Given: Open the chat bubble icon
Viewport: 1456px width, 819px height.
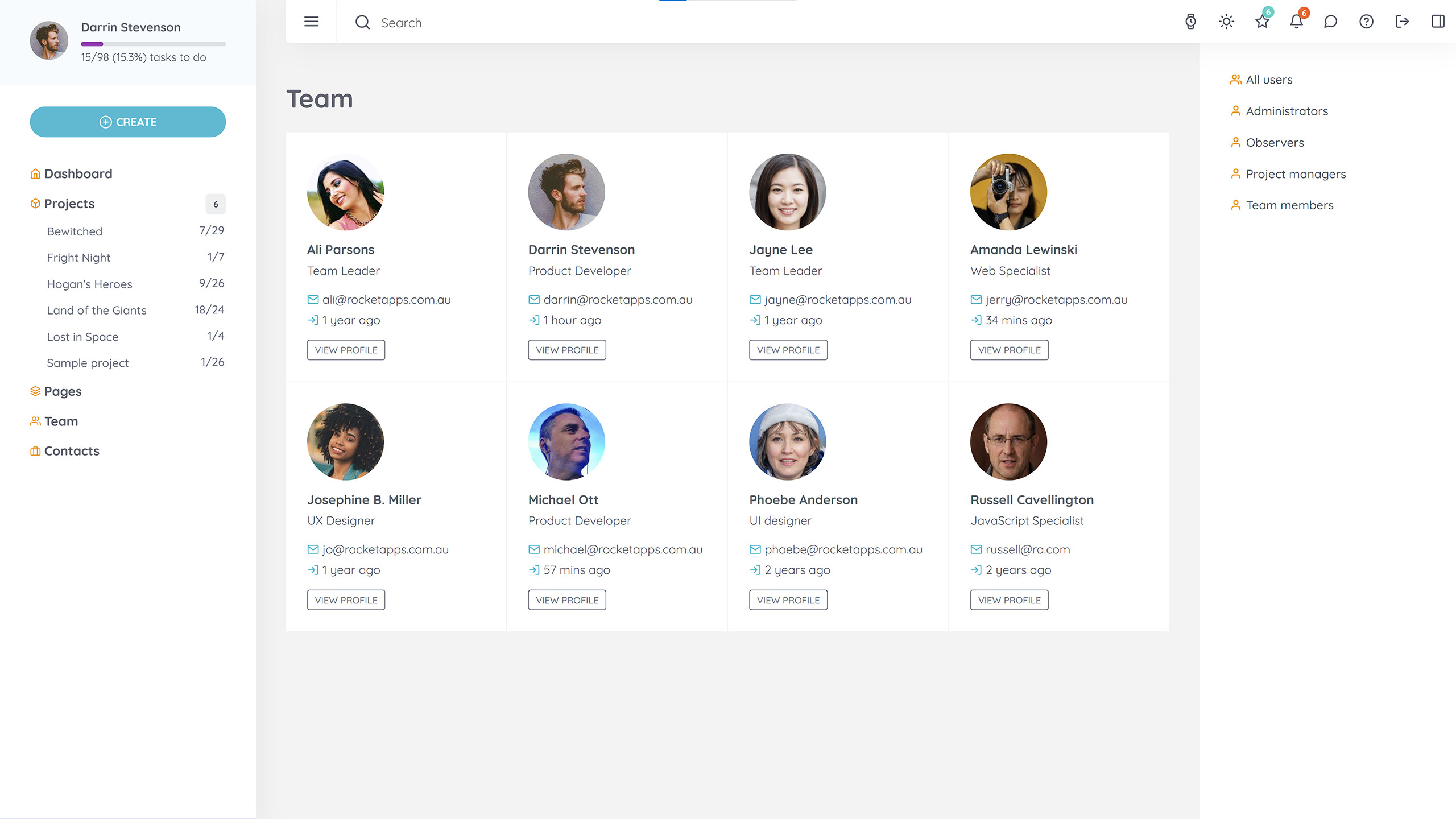Looking at the screenshot, I should click(1331, 22).
